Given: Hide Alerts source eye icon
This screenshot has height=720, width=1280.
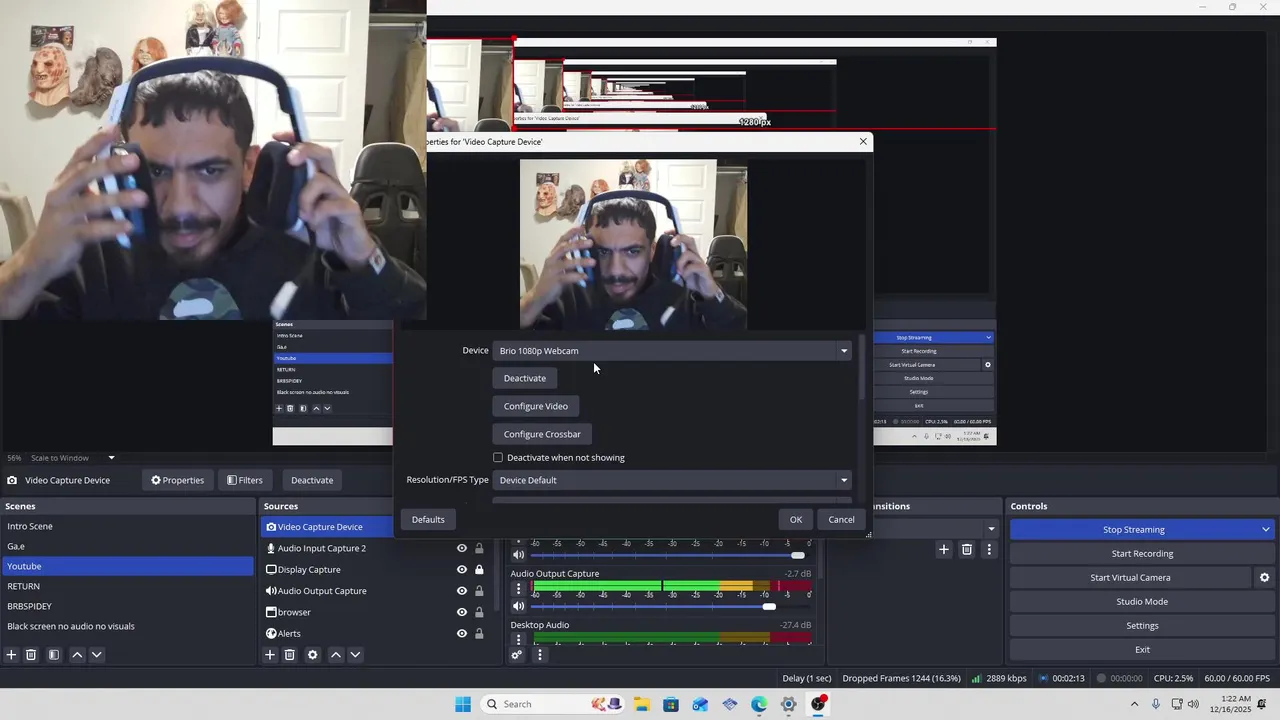Looking at the screenshot, I should click(461, 633).
